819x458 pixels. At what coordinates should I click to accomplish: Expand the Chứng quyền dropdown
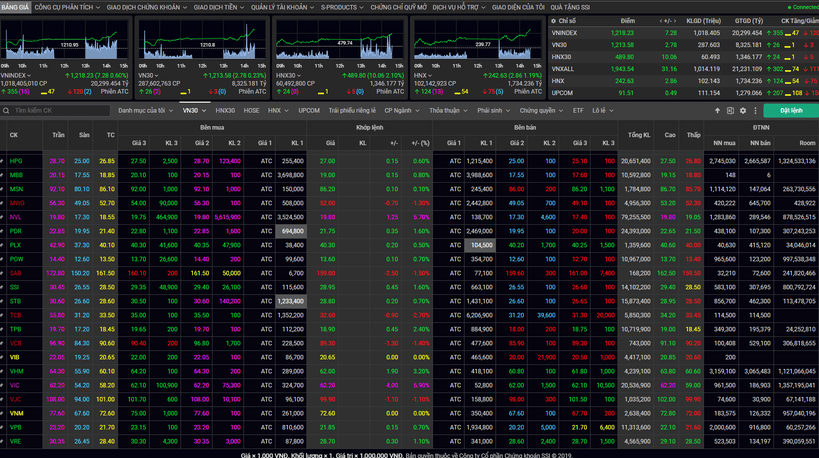tap(541, 111)
